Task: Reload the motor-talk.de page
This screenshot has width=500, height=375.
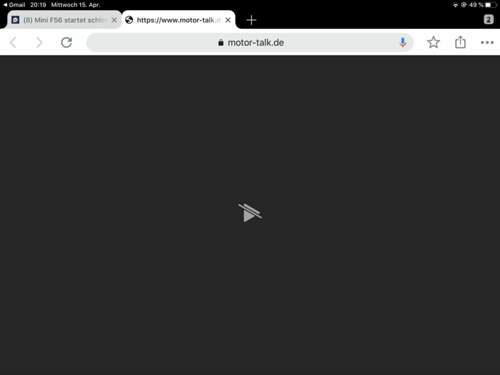Action: coord(66,42)
